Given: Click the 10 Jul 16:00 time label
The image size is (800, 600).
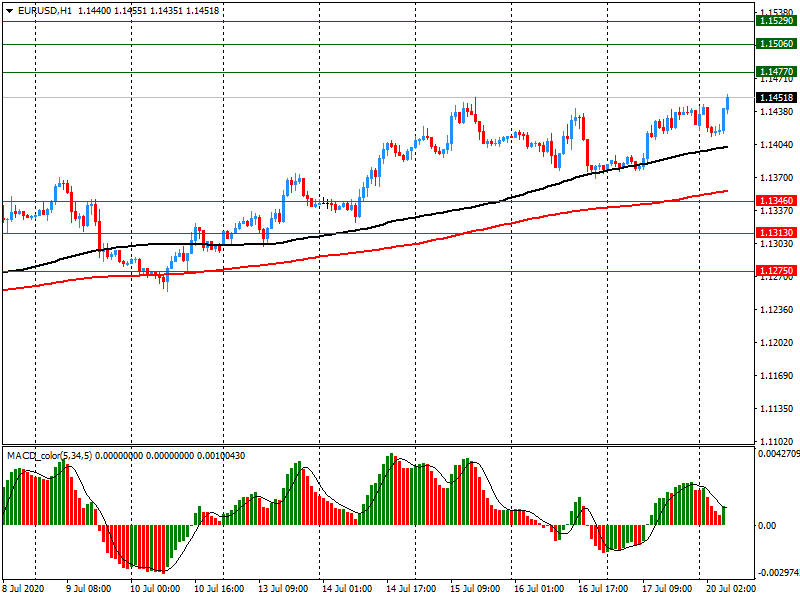Looking at the screenshot, I should pyautogui.click(x=219, y=589).
